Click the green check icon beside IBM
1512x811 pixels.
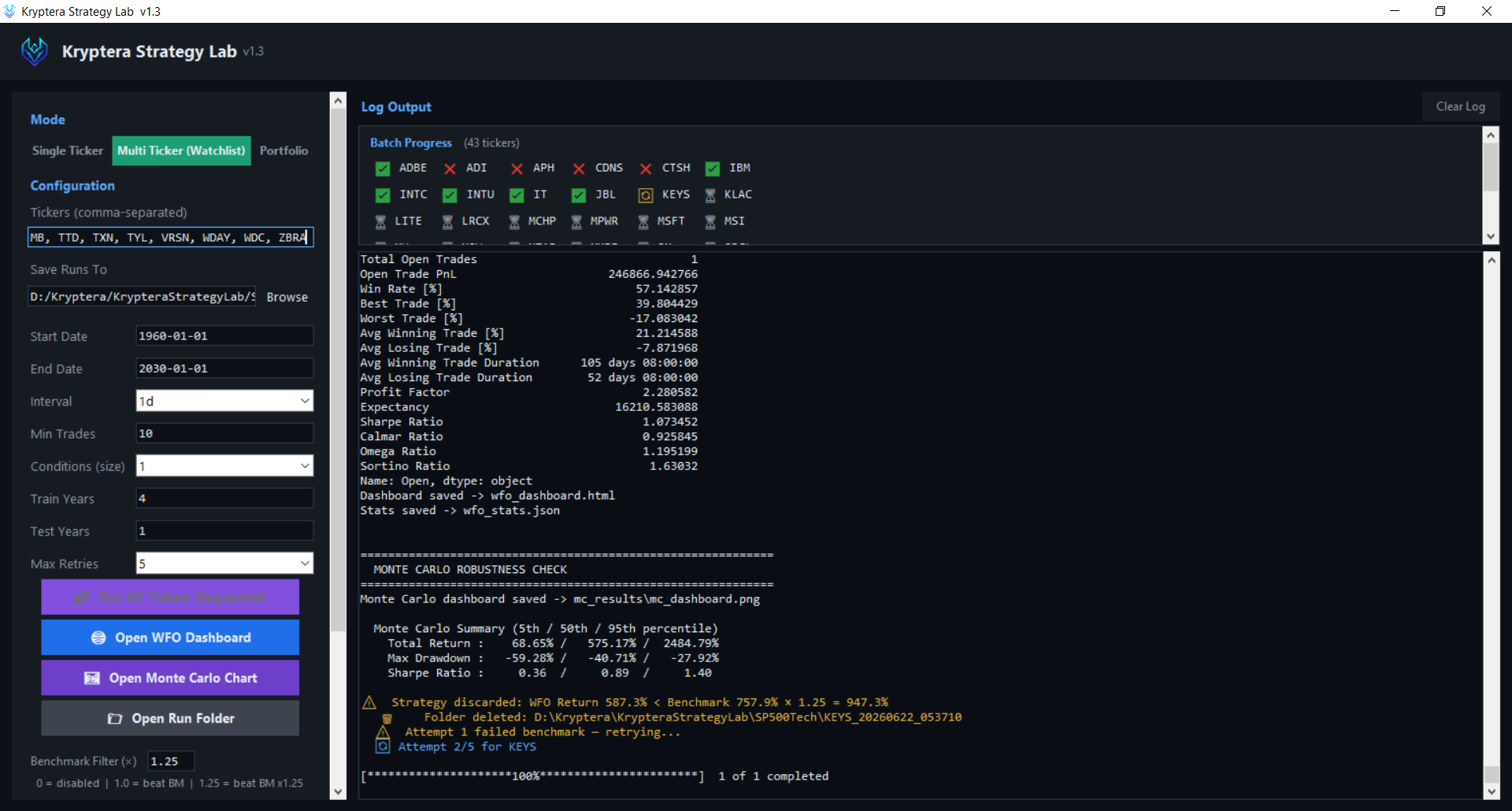tap(713, 168)
